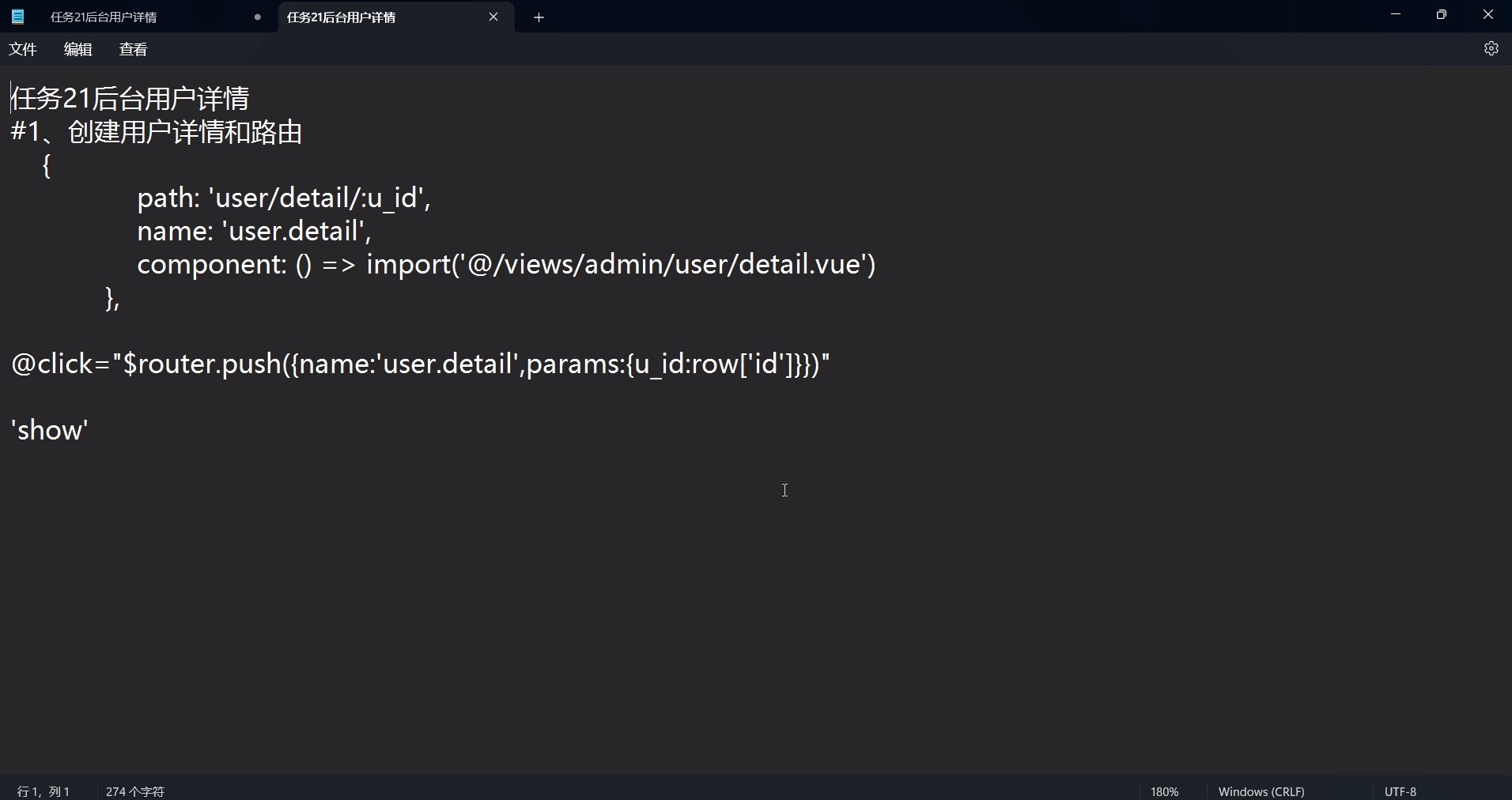This screenshot has width=1512, height=800.
Task: Open Notepad settings via the gear icon
Action: (x=1491, y=48)
